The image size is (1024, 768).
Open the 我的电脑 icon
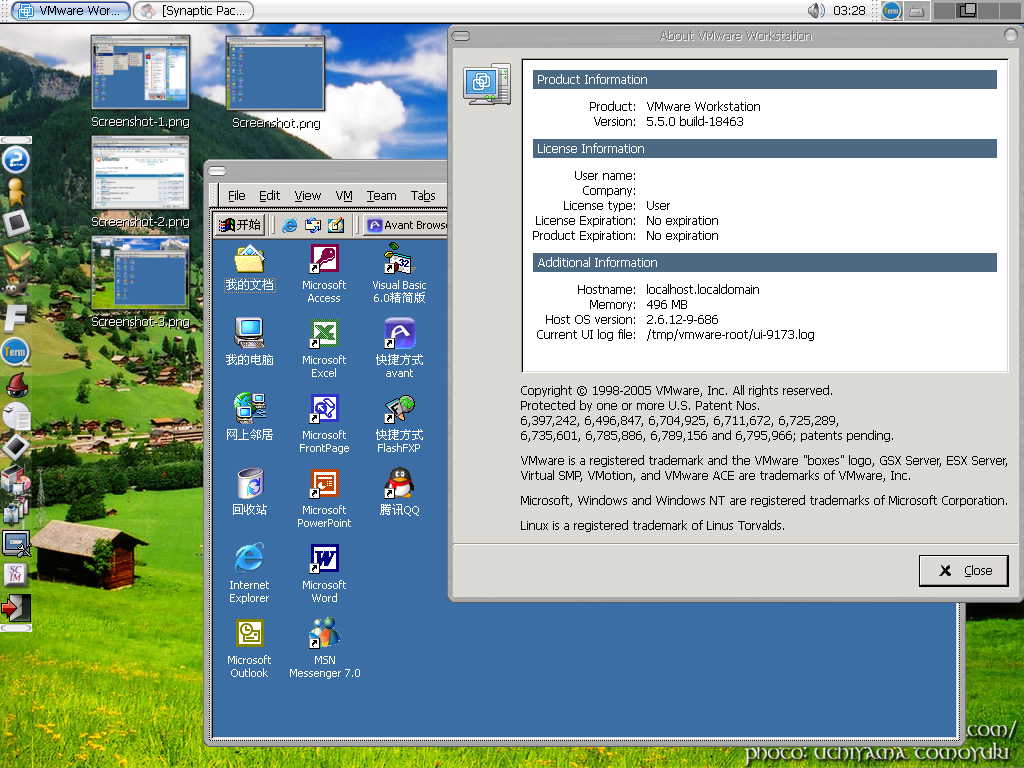[x=249, y=342]
